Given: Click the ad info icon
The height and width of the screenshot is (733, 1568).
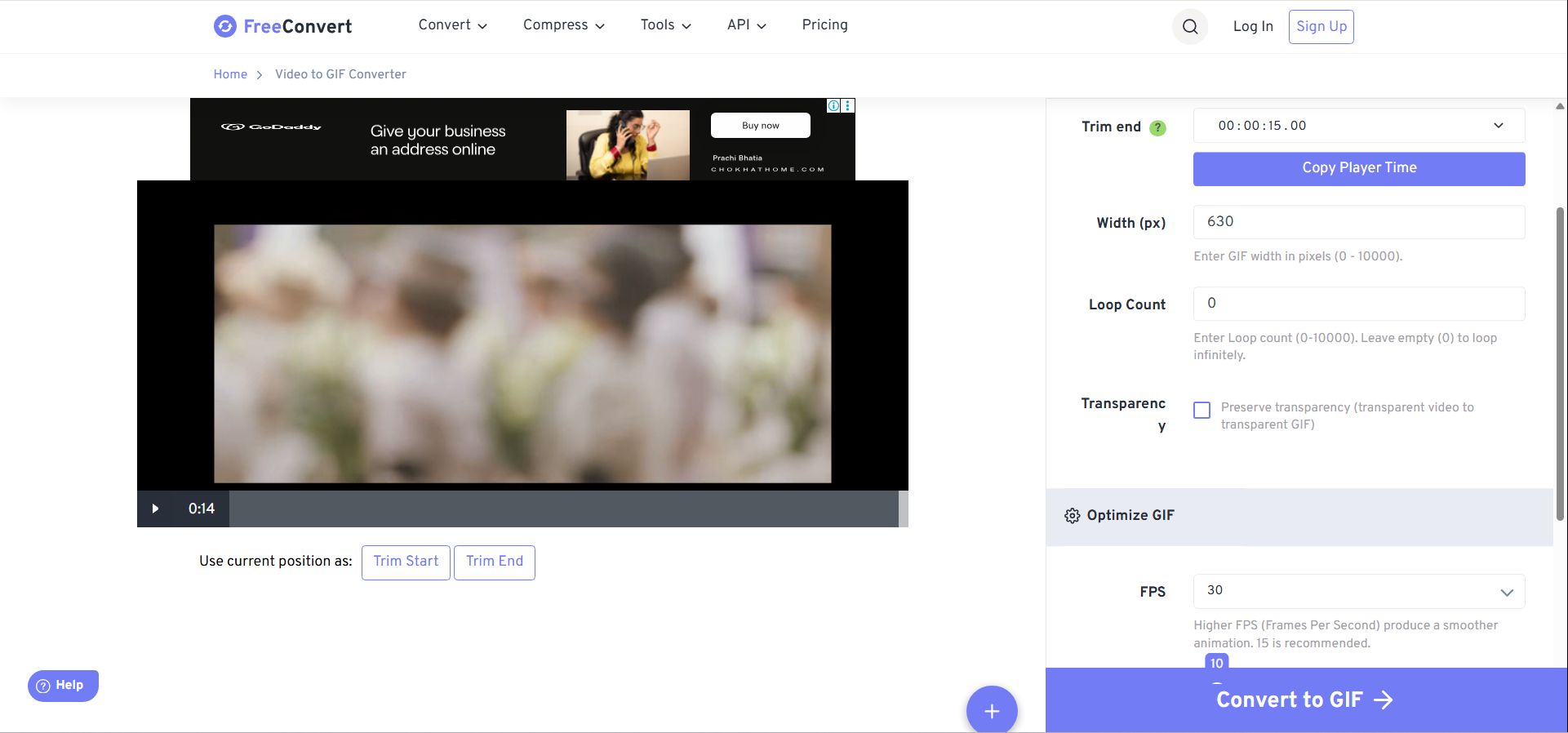Looking at the screenshot, I should click(x=833, y=106).
